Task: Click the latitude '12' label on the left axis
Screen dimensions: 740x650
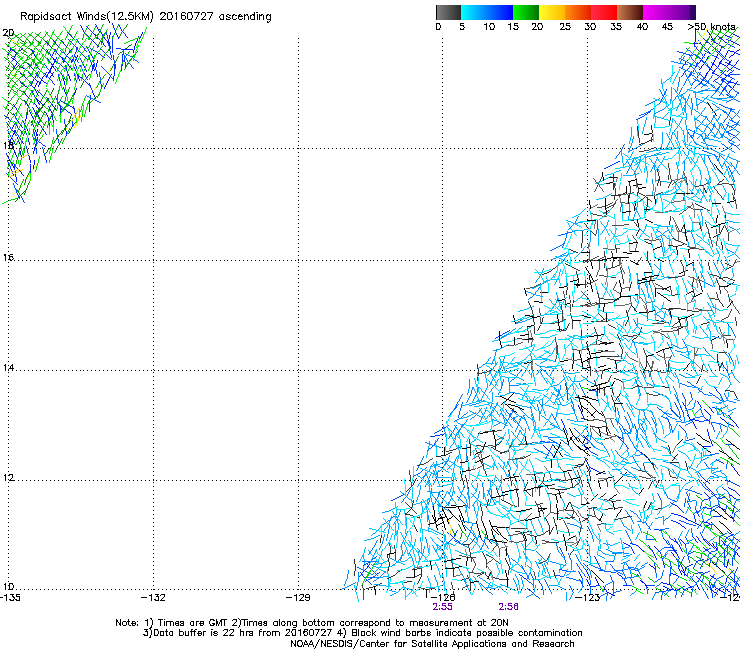Action: [x=8, y=478]
